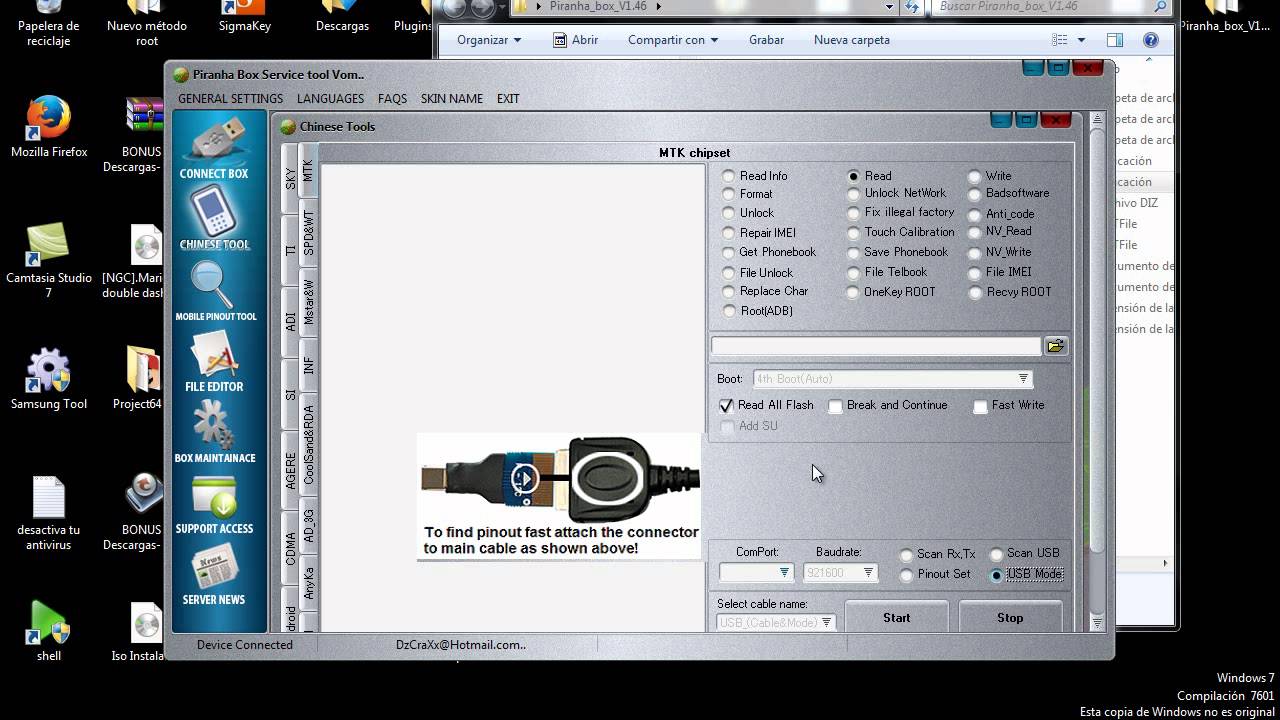The width and height of the screenshot is (1280, 720).
Task: Select the Papelera de reciclaje desktop icon
Action: click(49, 25)
